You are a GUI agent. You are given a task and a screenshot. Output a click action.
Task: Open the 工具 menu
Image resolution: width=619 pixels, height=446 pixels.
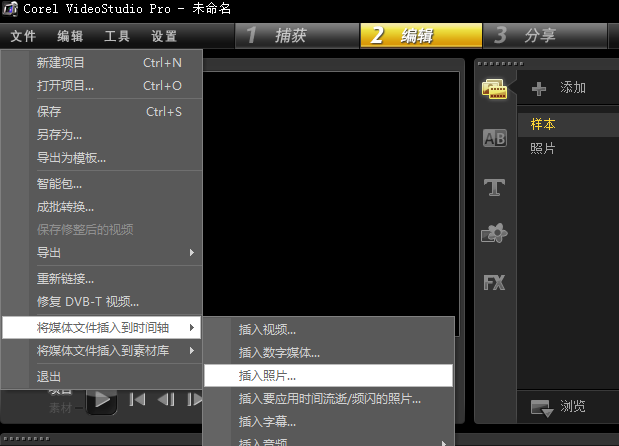pos(117,36)
